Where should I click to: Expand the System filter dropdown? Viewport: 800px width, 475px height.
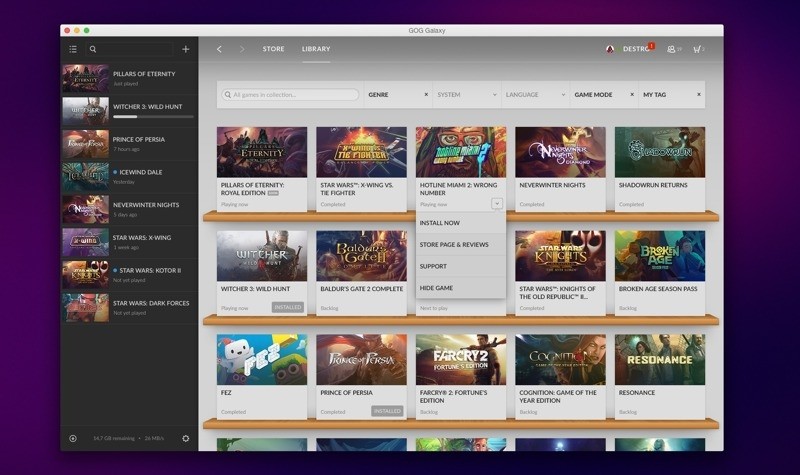click(466, 94)
